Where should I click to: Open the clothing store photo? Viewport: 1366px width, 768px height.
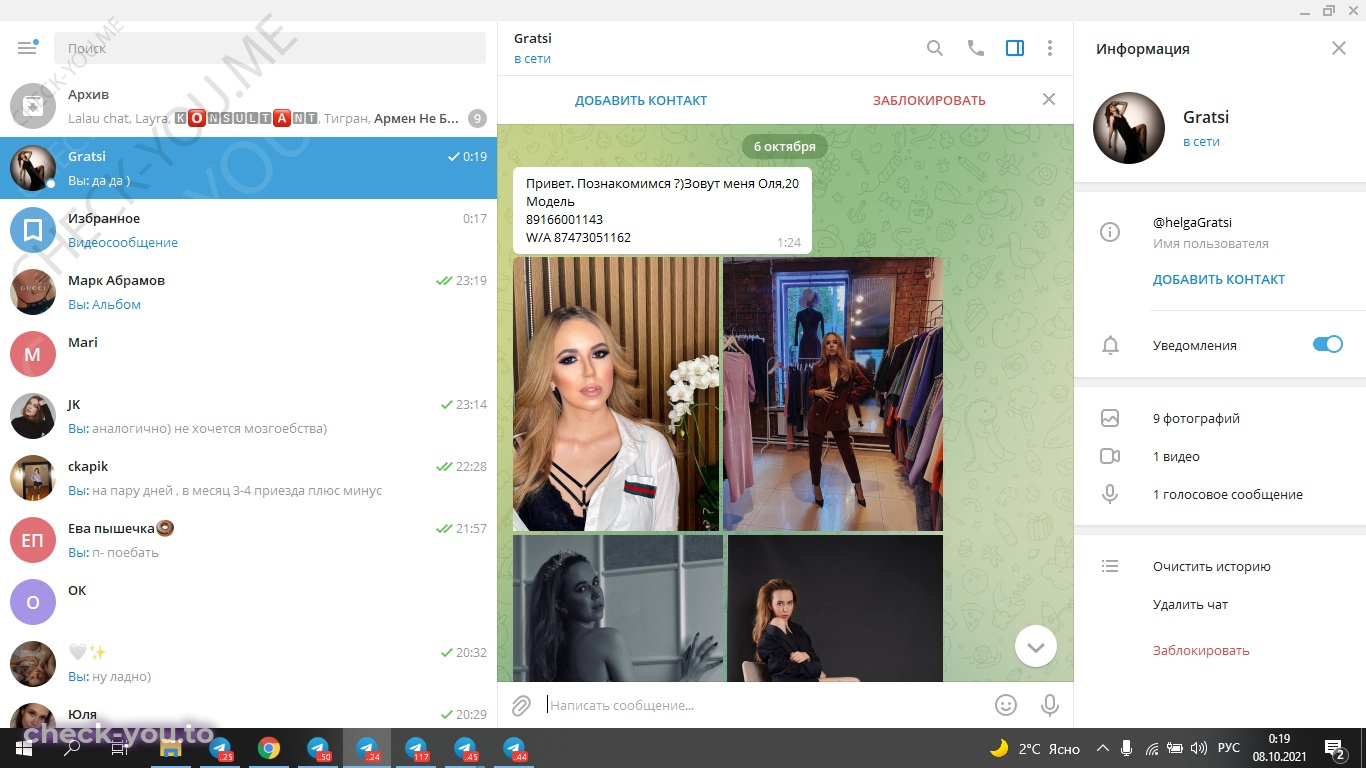point(833,394)
